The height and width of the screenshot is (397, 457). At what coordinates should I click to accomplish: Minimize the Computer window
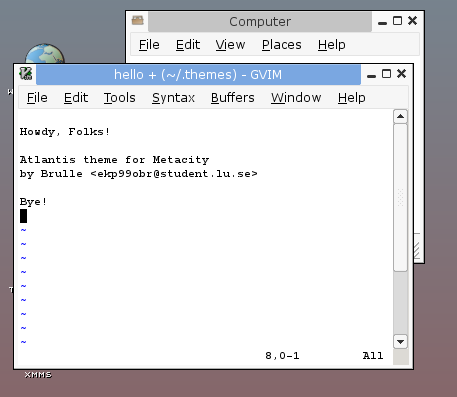[383, 23]
